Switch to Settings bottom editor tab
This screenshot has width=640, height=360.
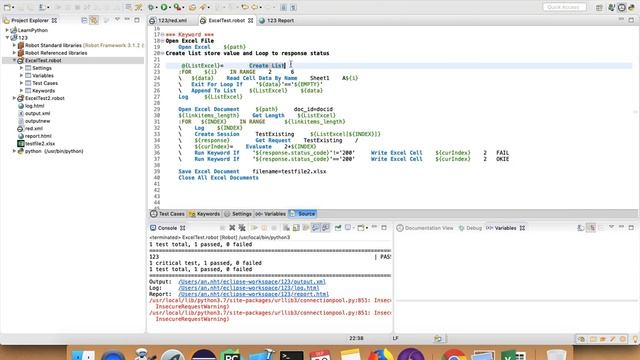pos(238,213)
